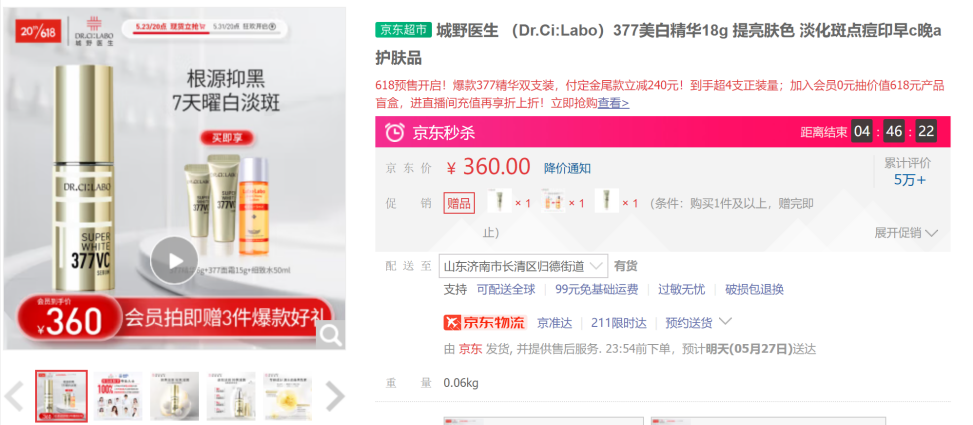
Task: Click the 京东物流 logo icon
Action: click(x=453, y=323)
